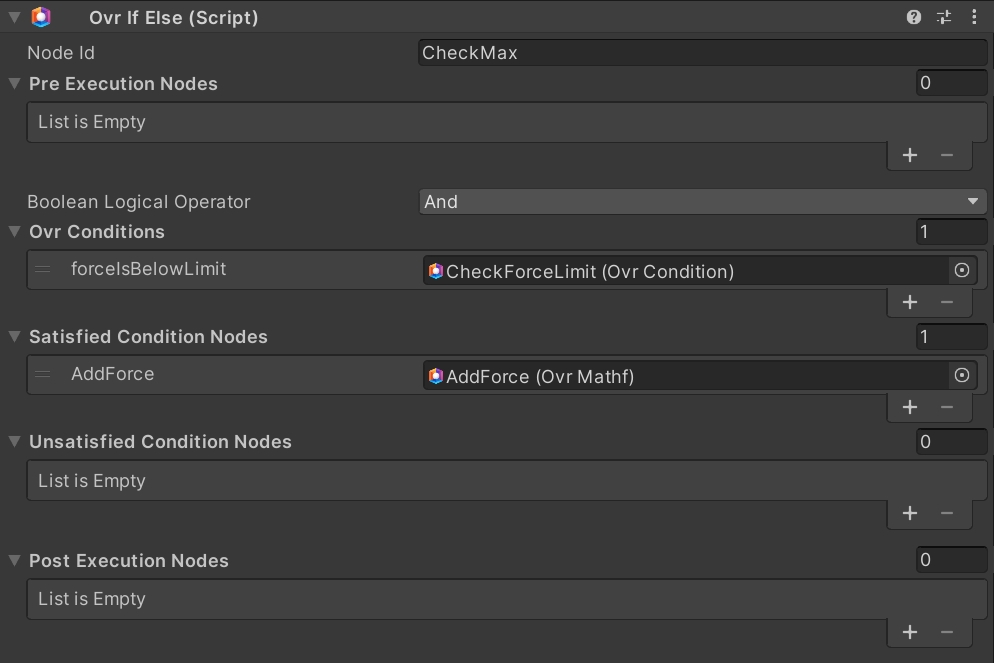
Task: Select the forceIsBelowLimit drag handle
Action: [x=43, y=269]
